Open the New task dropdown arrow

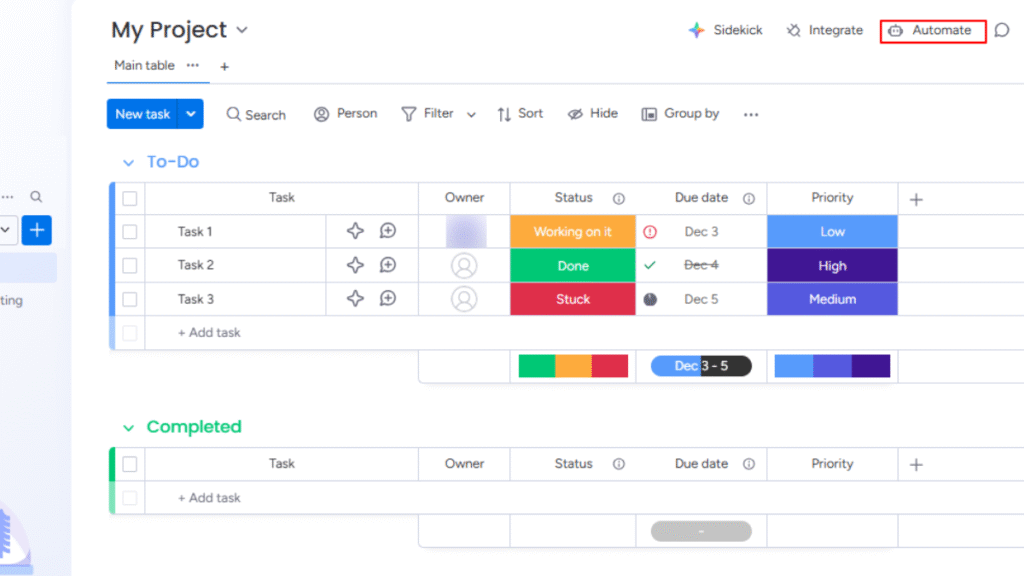coord(190,114)
